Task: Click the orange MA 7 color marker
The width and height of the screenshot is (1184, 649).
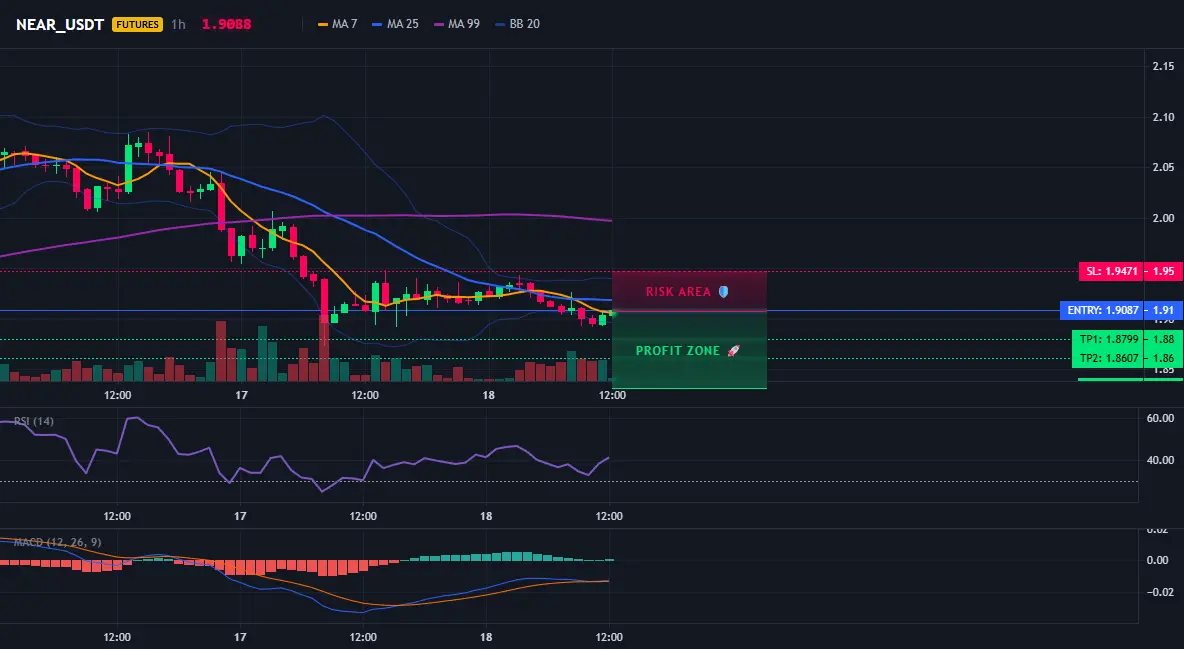Action: 322,24
